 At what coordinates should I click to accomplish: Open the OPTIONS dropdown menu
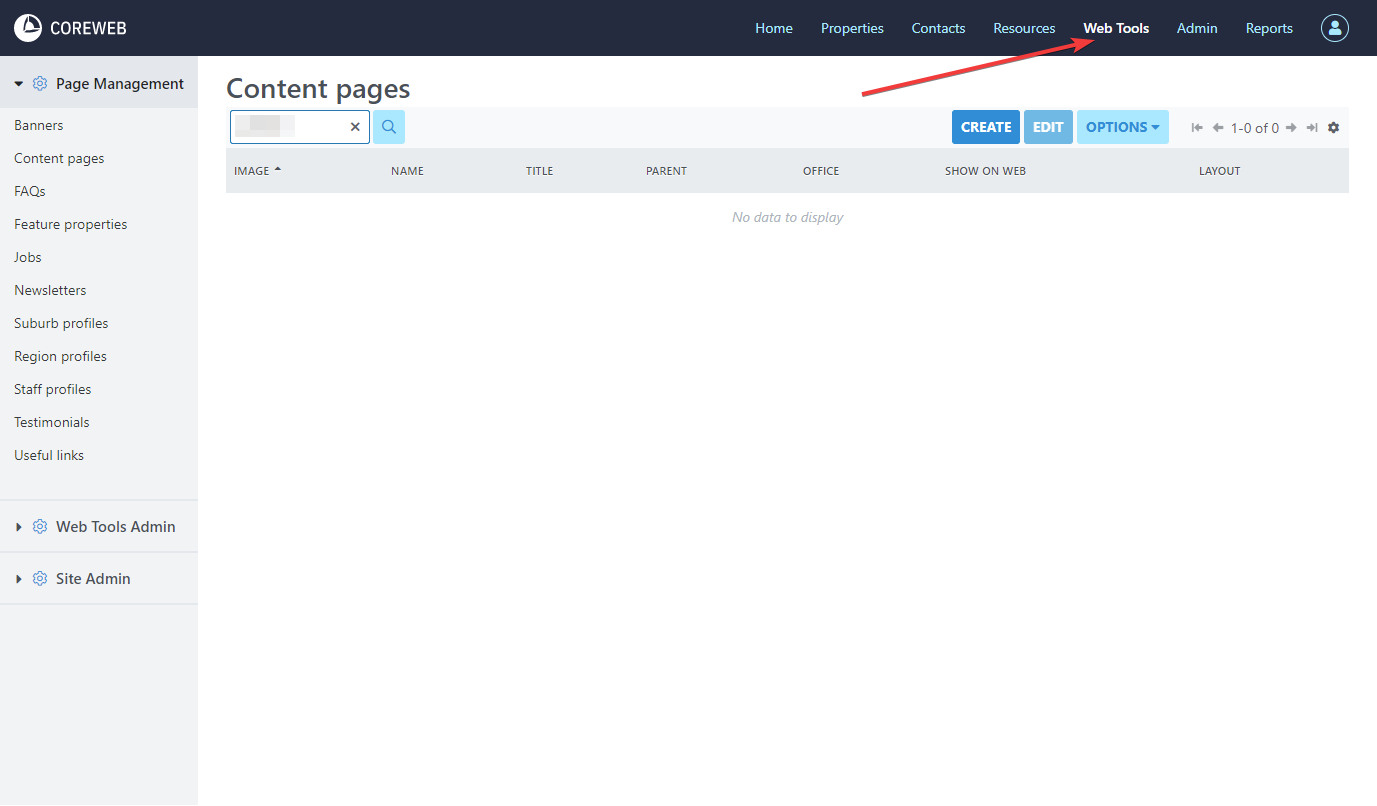pos(1122,127)
